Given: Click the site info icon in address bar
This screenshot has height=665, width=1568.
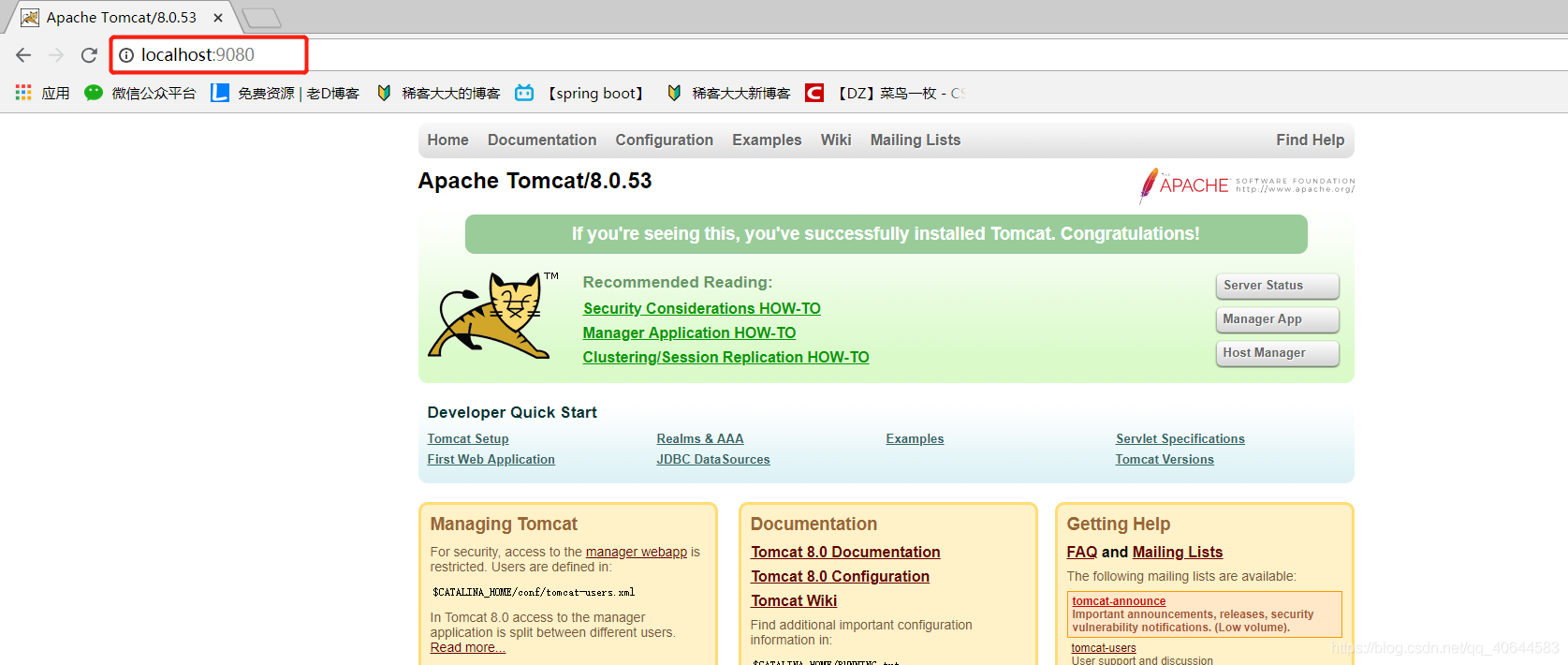Looking at the screenshot, I should click(126, 55).
